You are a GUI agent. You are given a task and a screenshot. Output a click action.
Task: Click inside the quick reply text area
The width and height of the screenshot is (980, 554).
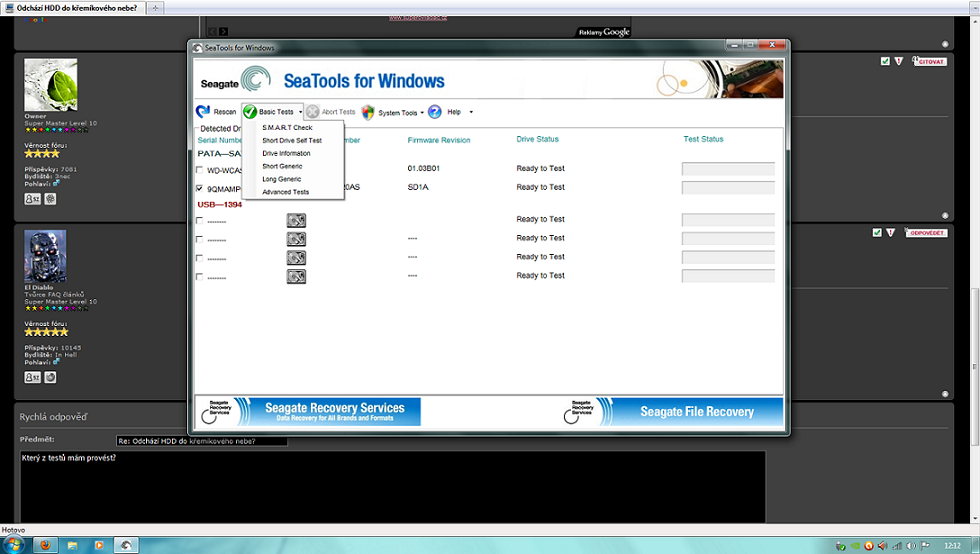tap(392, 486)
